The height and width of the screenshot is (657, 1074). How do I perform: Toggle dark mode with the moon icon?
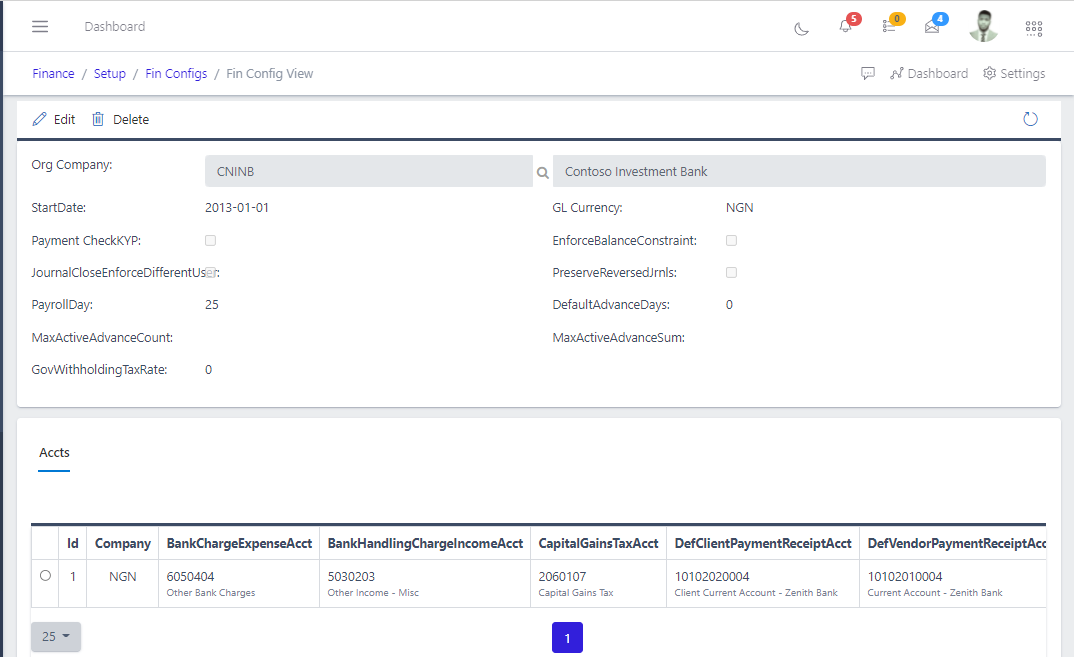(801, 29)
